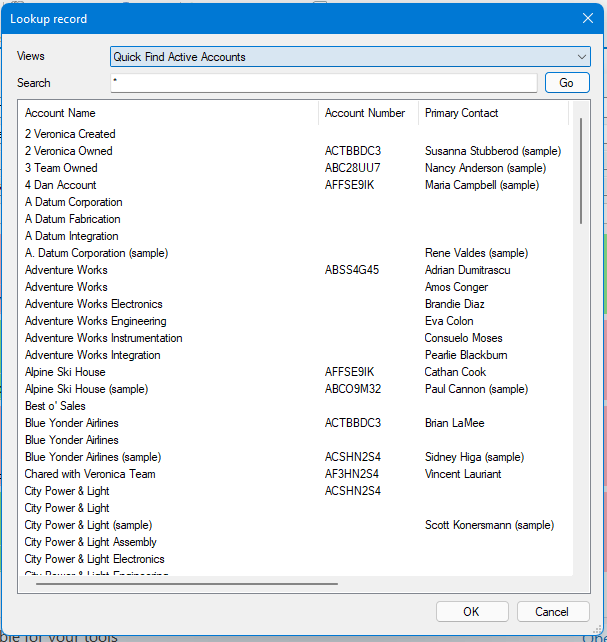The image size is (607, 642).
Task: Select 'Adventure Works Instrumentation' account
Action: pyautogui.click(x=104, y=338)
